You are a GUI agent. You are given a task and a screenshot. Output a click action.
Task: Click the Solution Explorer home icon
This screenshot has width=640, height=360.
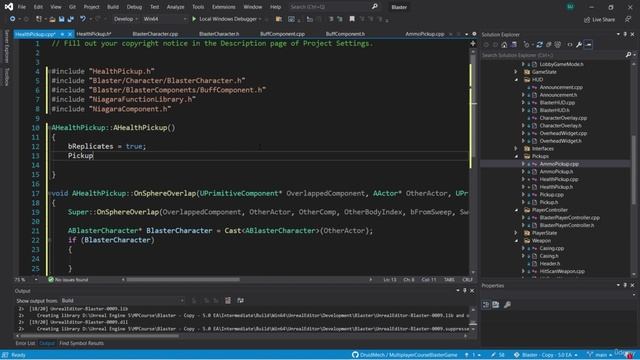(504, 44)
